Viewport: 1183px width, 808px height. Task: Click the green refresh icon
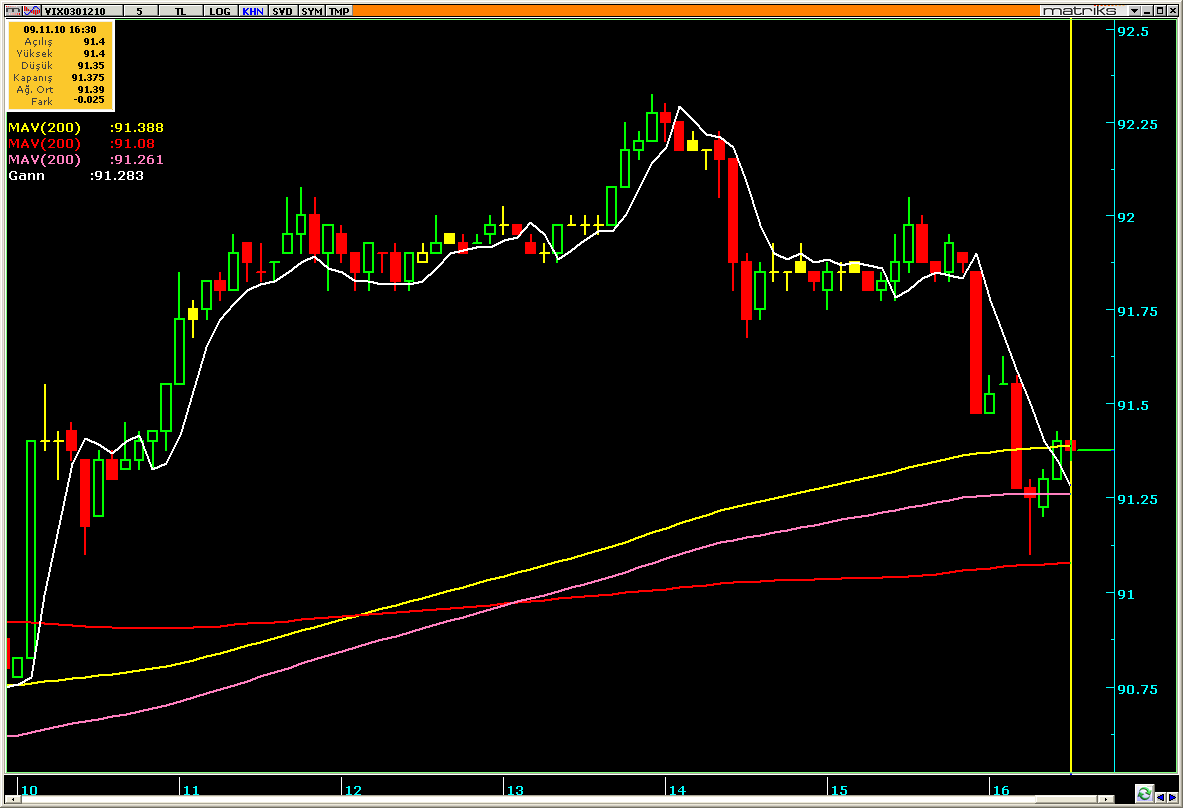click(x=1144, y=794)
